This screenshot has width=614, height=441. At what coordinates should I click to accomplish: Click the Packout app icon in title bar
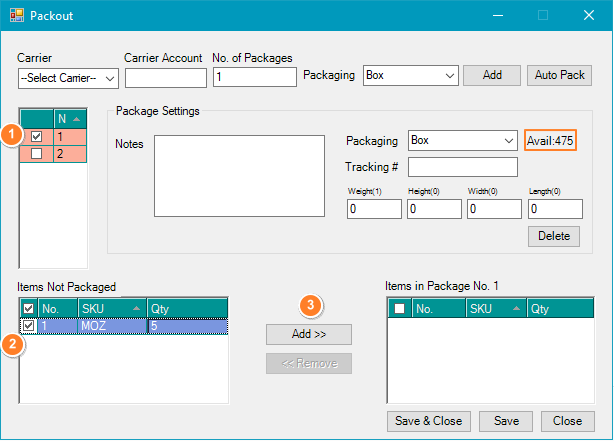tap(16, 16)
